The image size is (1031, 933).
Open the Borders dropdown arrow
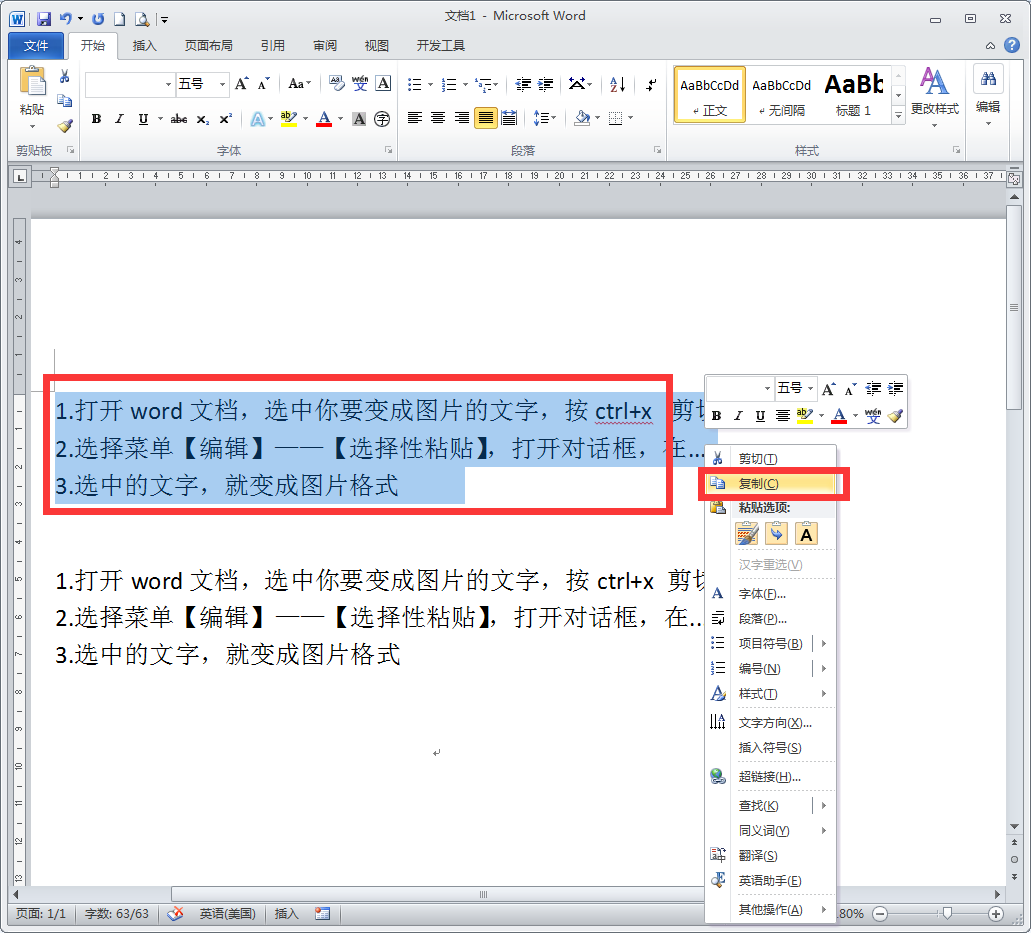click(631, 118)
